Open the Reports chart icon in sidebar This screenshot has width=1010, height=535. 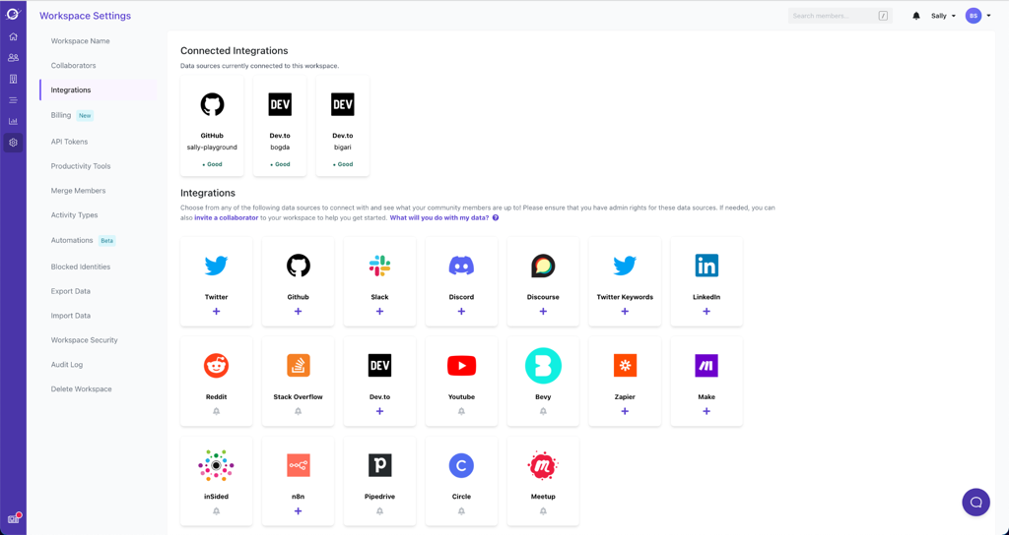pyautogui.click(x=13, y=121)
